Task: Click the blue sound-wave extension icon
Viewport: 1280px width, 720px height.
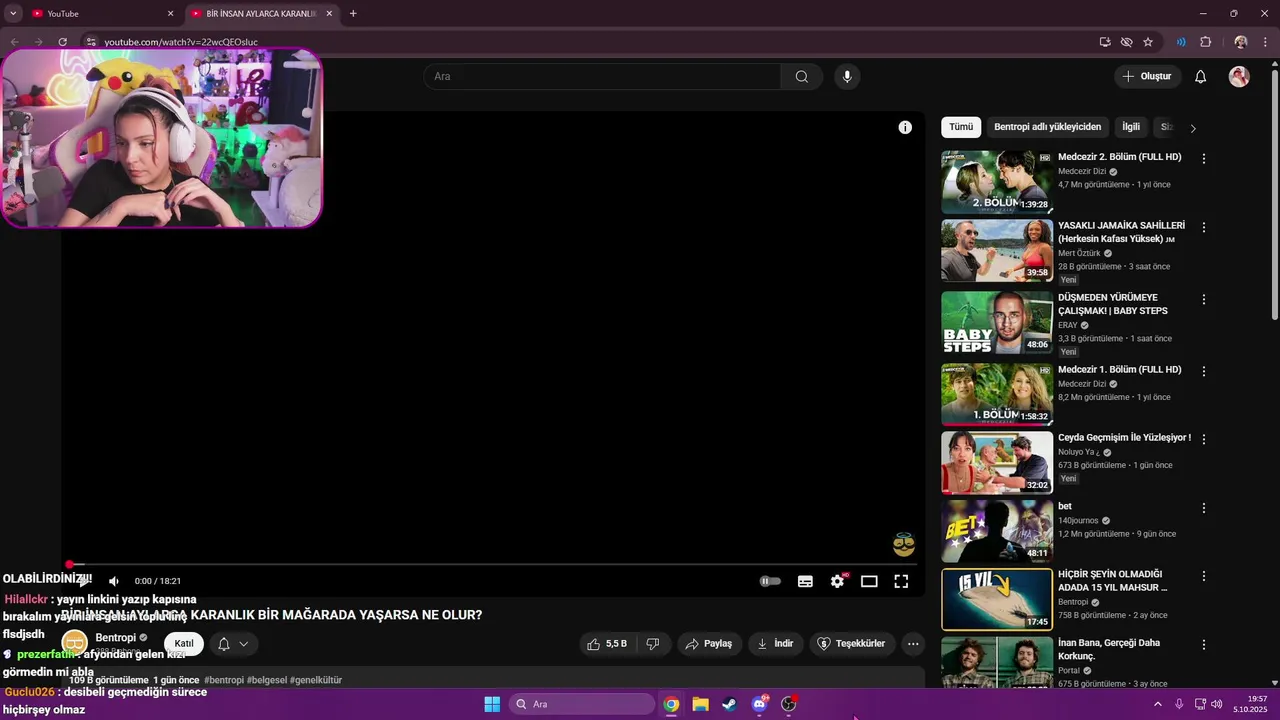Action: (x=1181, y=42)
